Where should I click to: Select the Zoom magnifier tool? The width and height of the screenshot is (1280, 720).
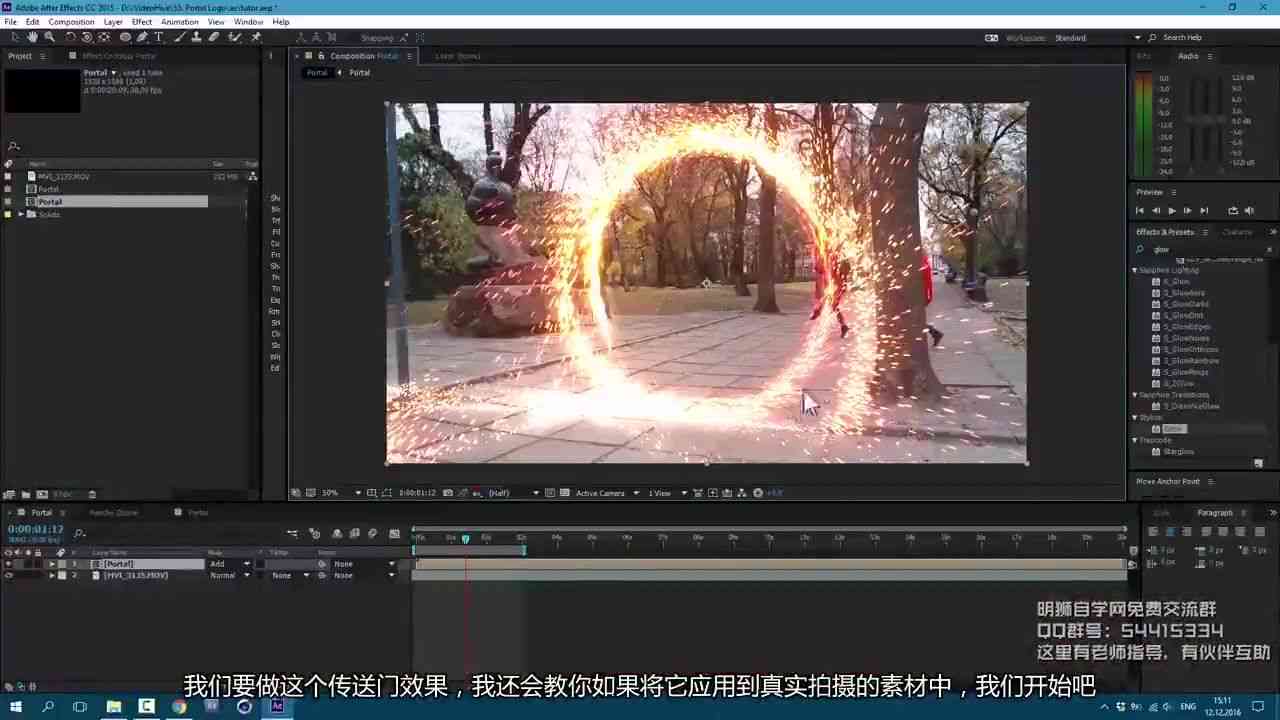coord(49,37)
